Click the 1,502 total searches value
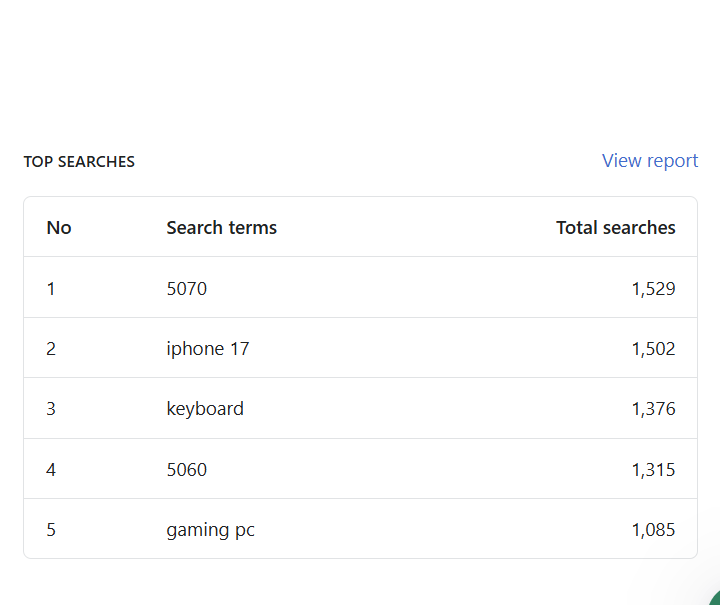Screen dimensions: 720x605 653,349
